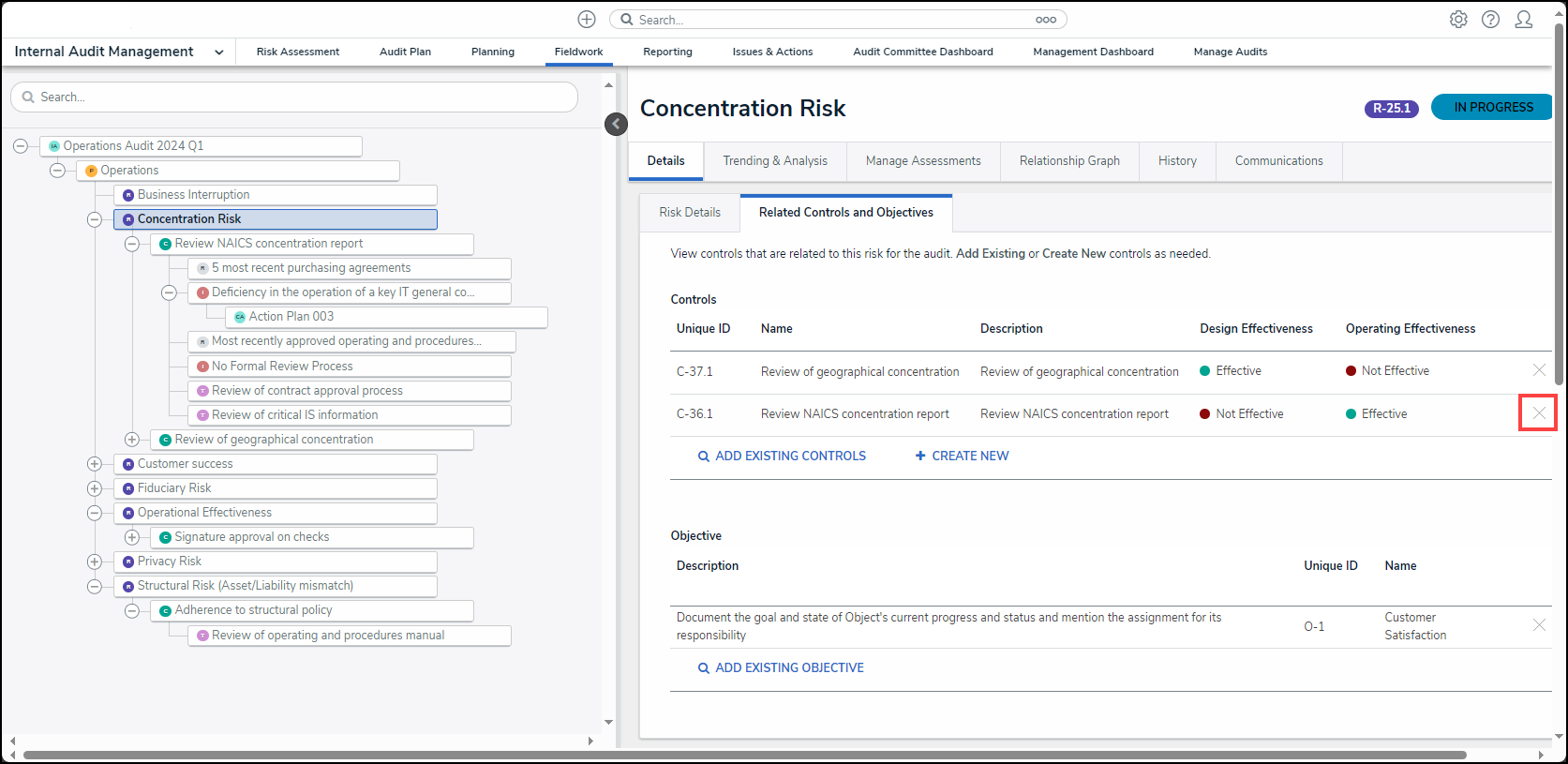
Task: Remove Customer Satisfaction objective with X icon
Action: 1538,625
